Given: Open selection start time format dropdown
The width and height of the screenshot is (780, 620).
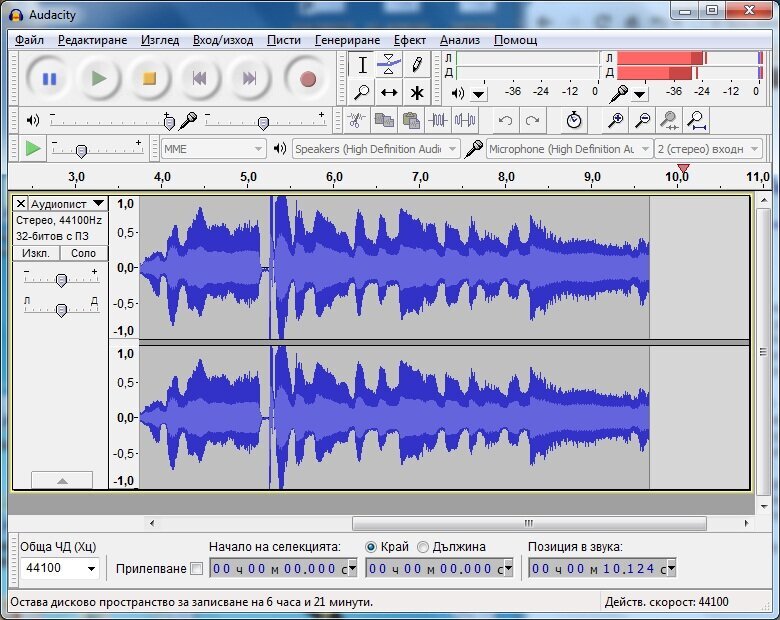Looking at the screenshot, I should [x=352, y=568].
